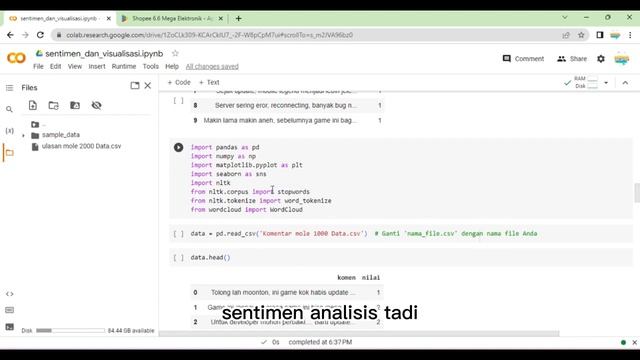Open the command palette sidebar icon
Viewport: 640px width, 360px height.
pos(9,310)
